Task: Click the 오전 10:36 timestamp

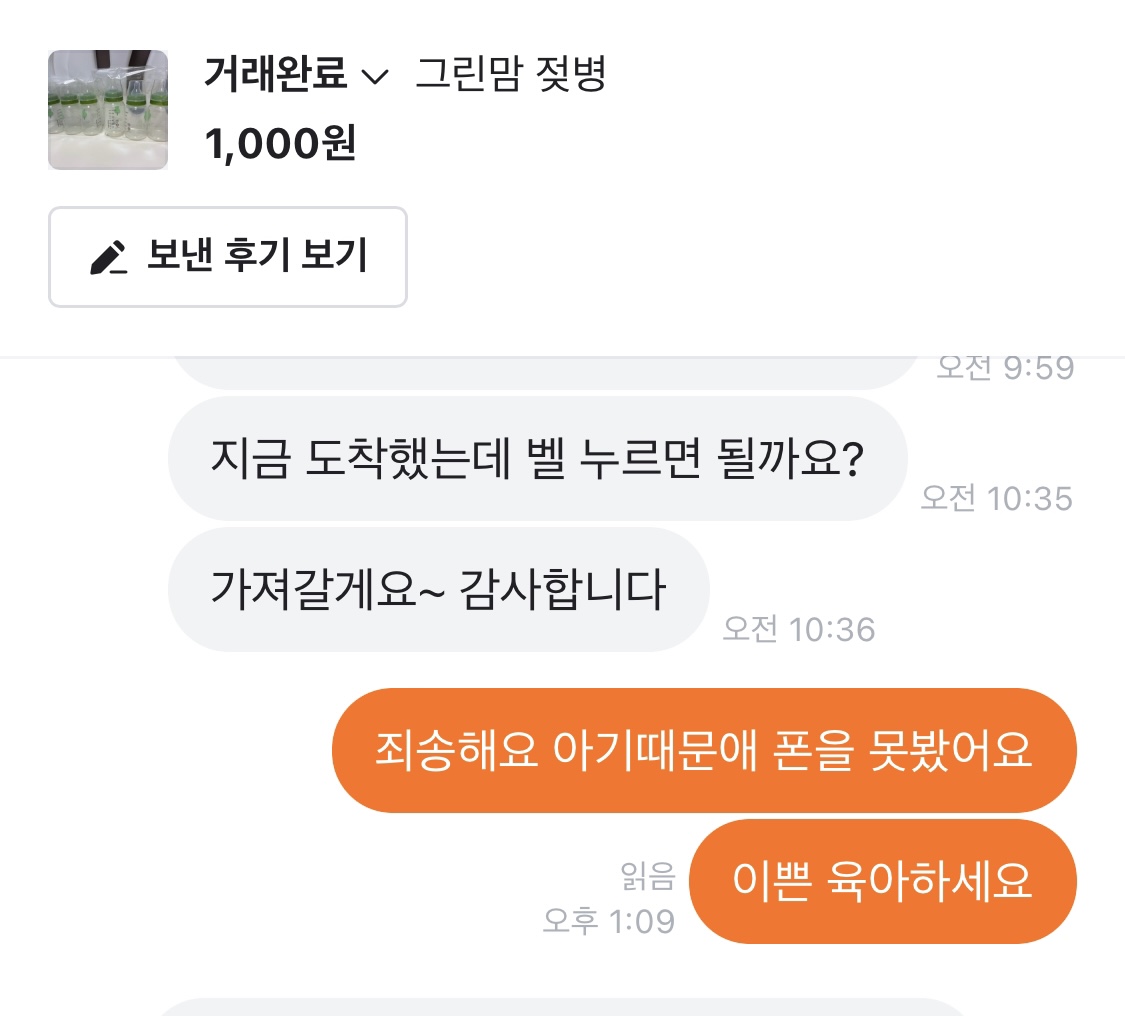Action: click(x=798, y=630)
